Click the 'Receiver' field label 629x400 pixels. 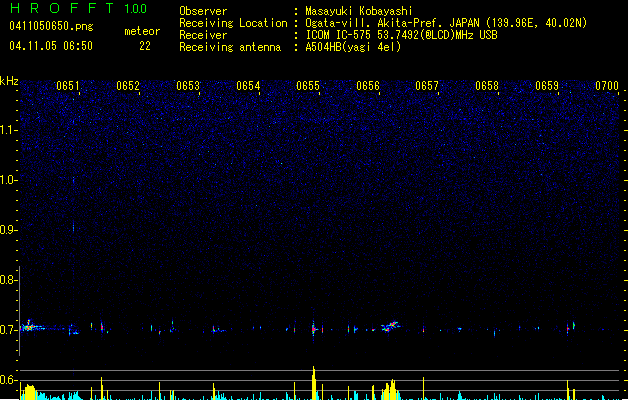tap(203, 35)
